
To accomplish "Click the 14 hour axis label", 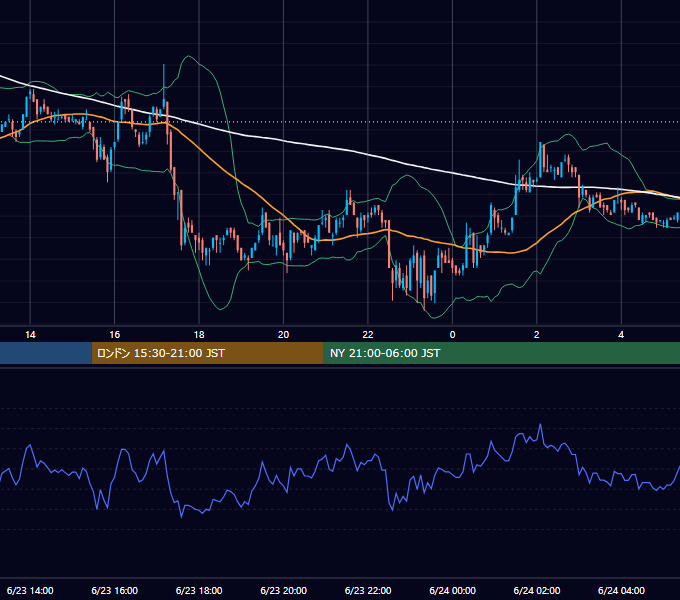I will pos(30,335).
